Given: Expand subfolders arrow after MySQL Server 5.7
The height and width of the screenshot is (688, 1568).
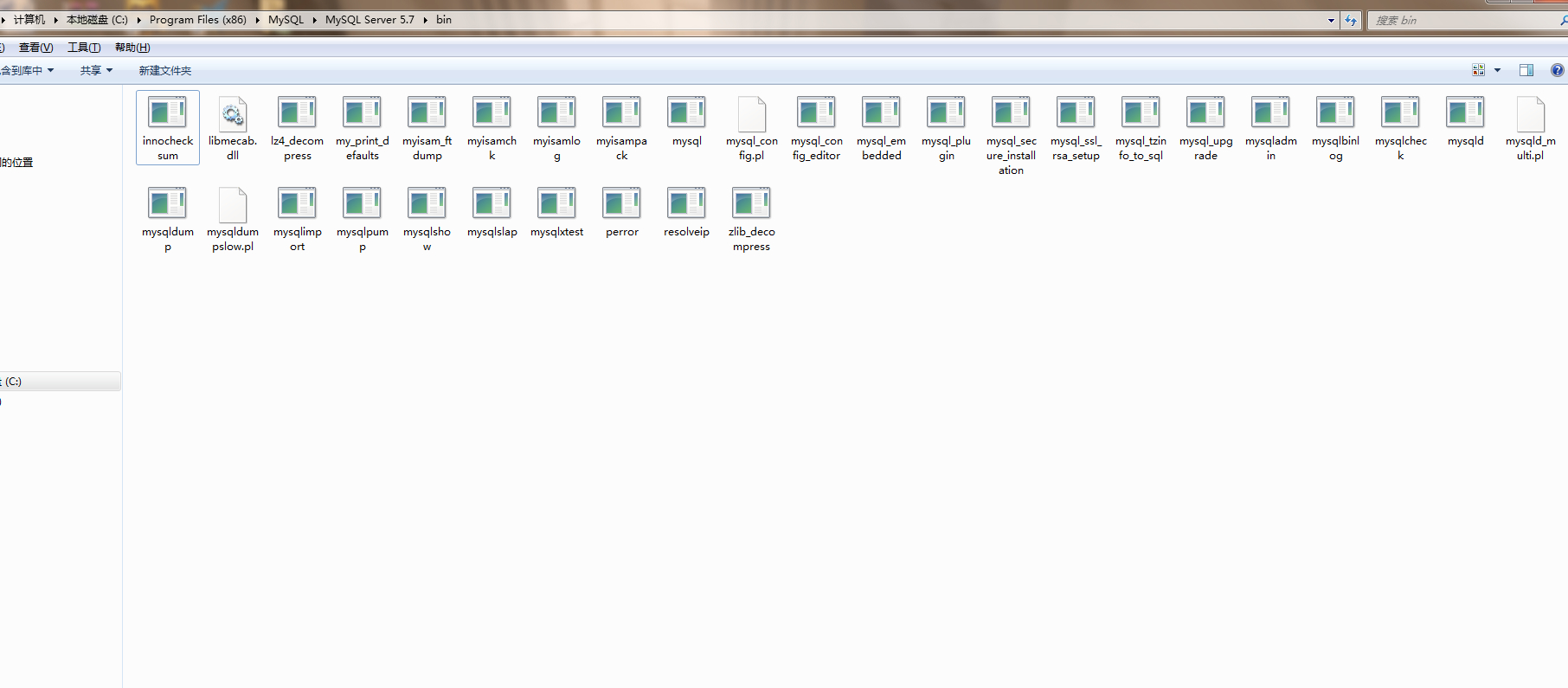Looking at the screenshot, I should click(x=425, y=20).
